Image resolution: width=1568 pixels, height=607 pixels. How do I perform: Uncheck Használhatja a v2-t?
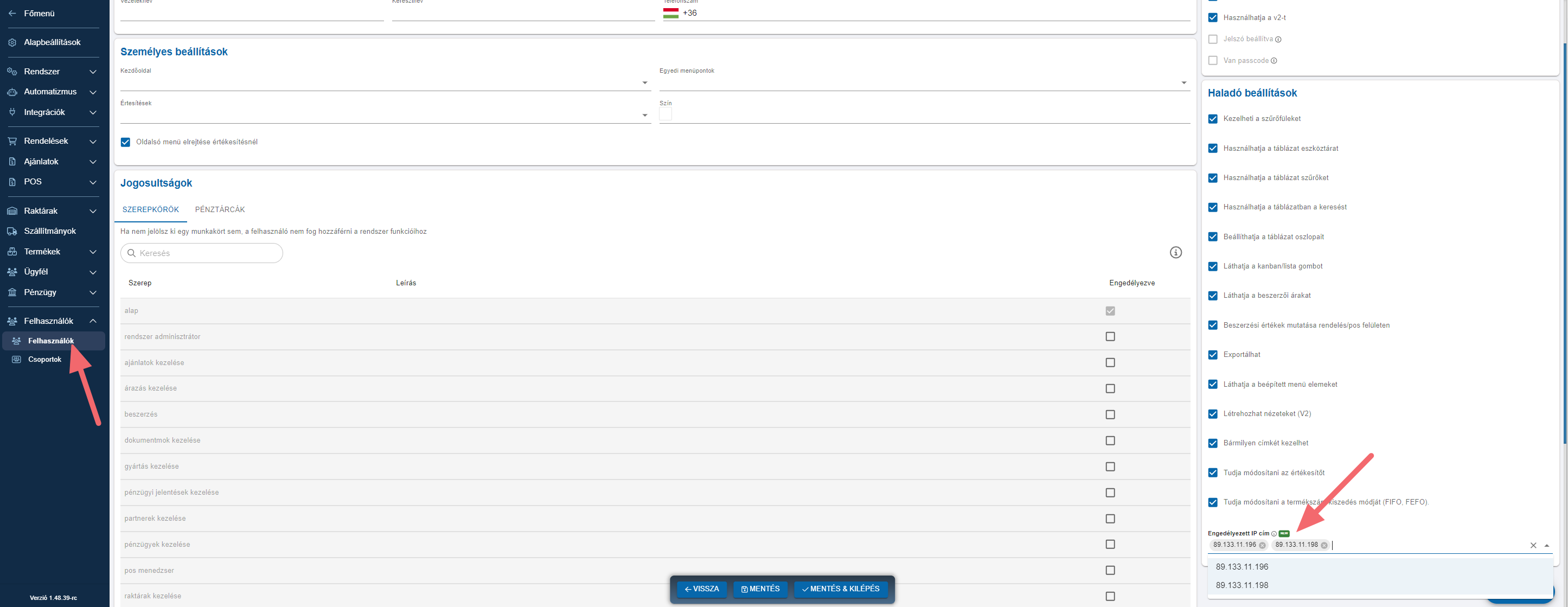1213,18
